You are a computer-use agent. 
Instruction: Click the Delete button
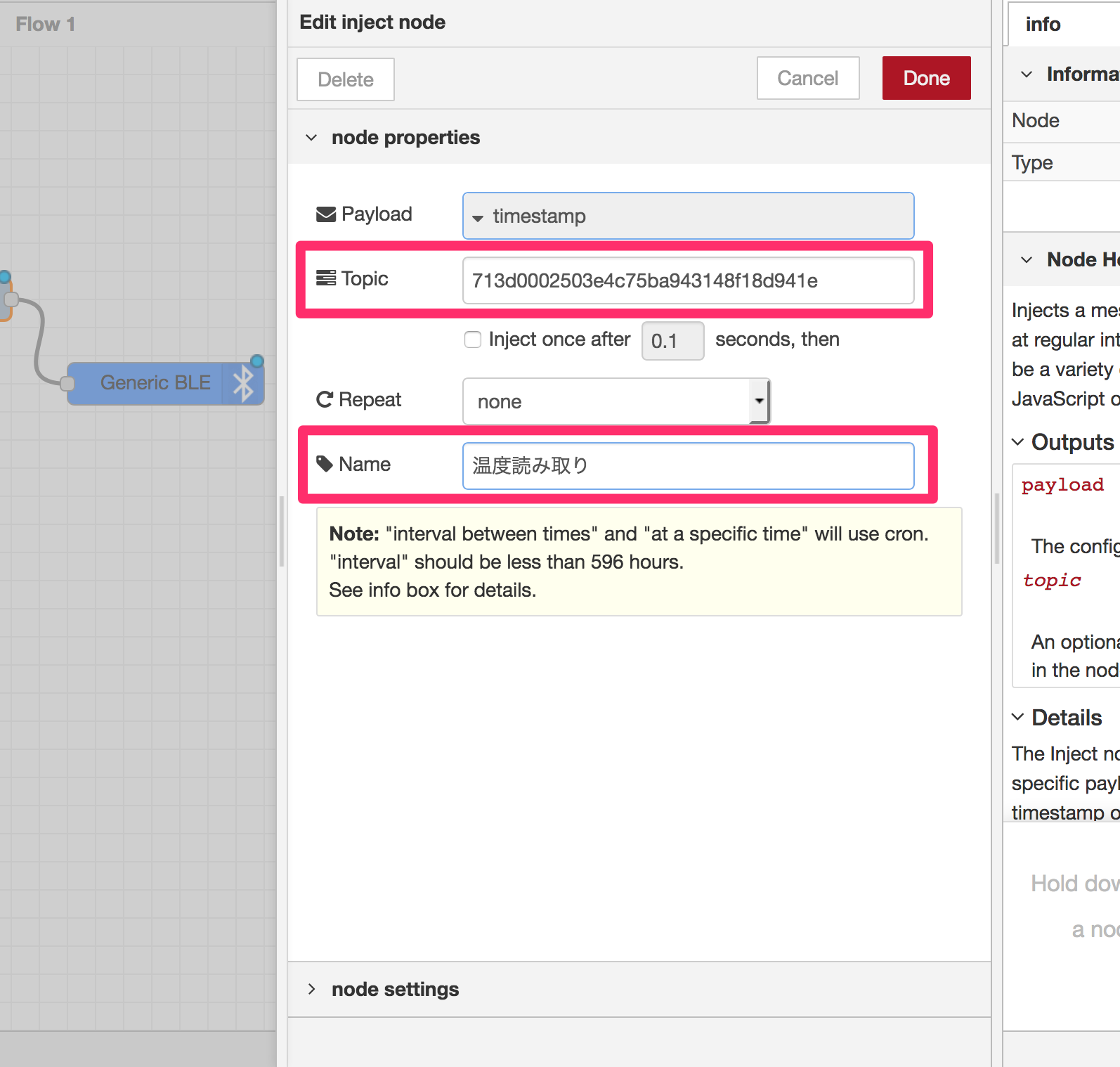click(x=346, y=79)
